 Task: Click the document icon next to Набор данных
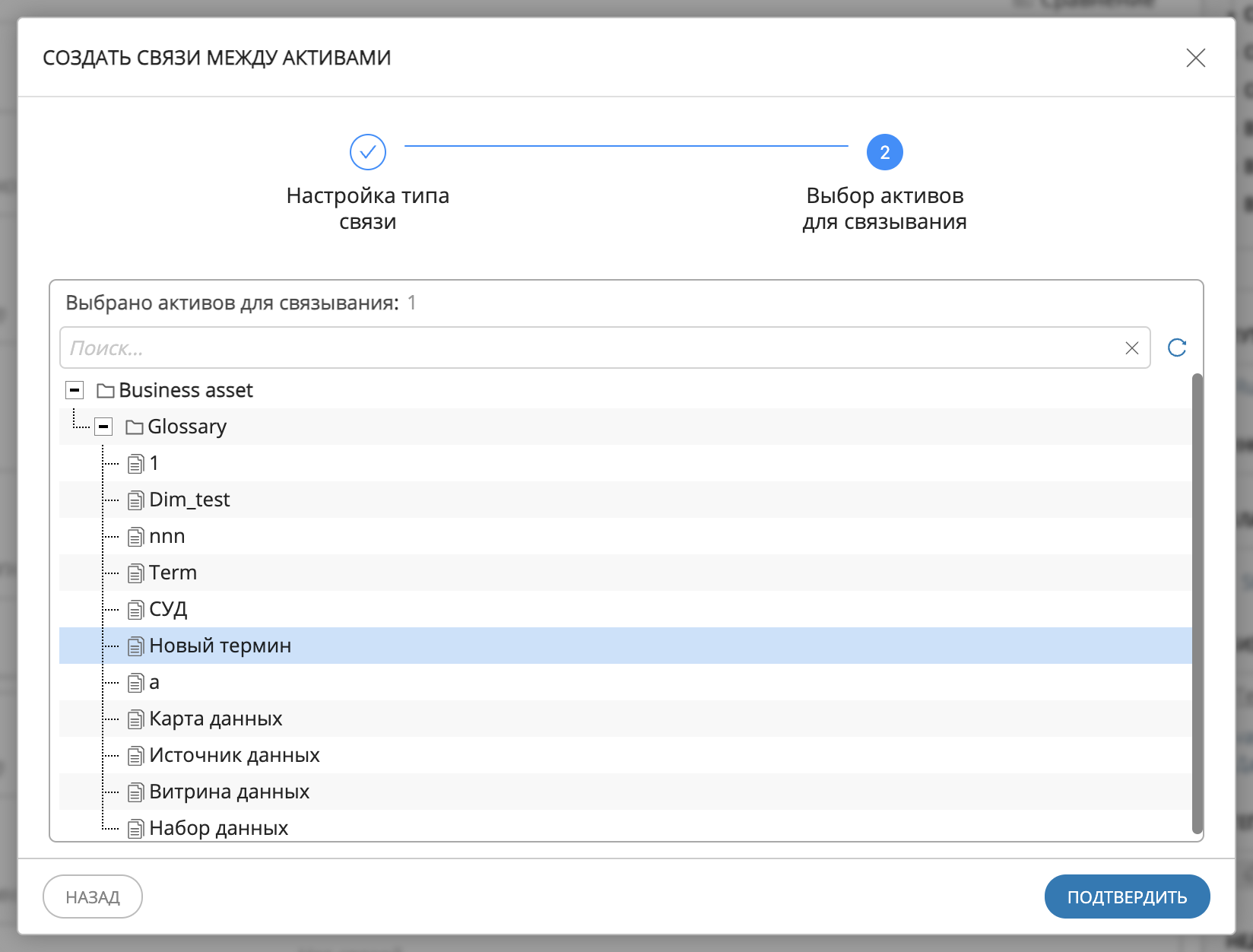click(135, 829)
